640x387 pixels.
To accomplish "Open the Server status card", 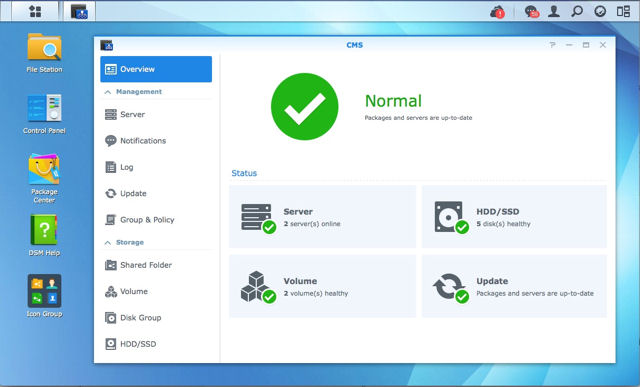I will point(322,216).
